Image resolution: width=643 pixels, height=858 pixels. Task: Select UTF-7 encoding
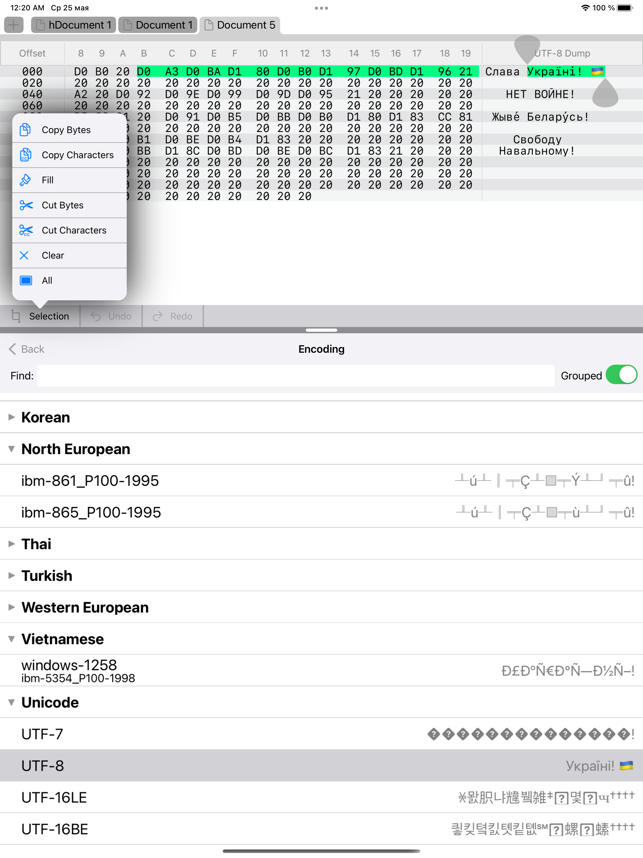tap(321, 734)
